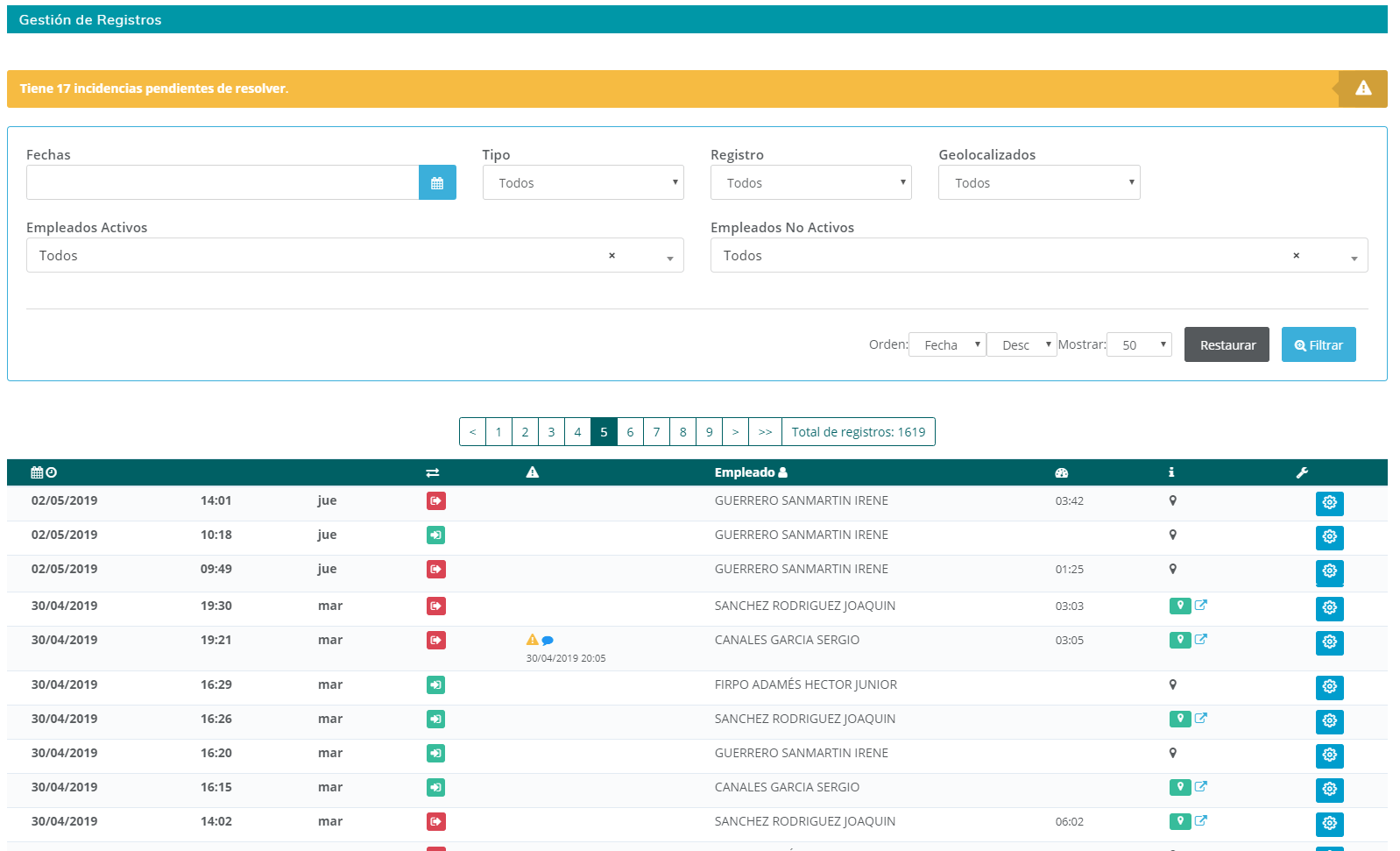
Task: Open the Tipo dropdown
Action: point(583,182)
